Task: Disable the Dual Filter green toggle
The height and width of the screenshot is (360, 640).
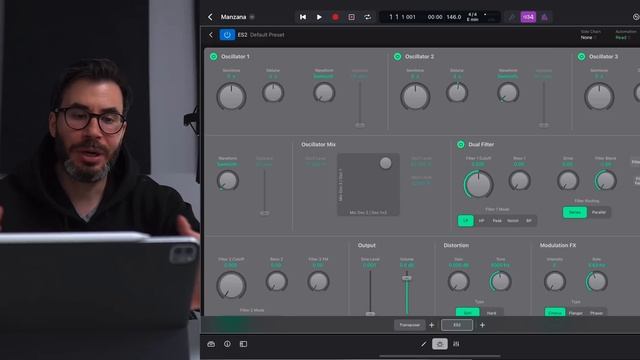Action: point(461,144)
